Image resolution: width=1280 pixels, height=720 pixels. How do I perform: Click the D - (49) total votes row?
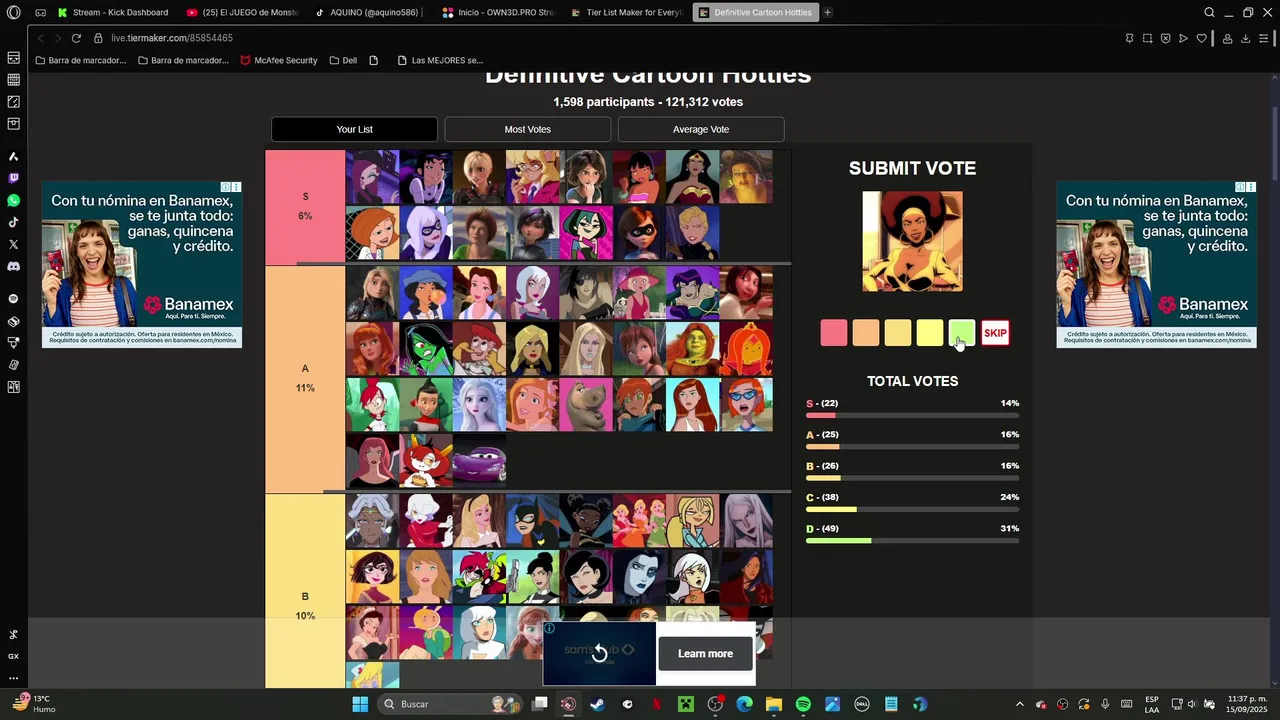912,533
